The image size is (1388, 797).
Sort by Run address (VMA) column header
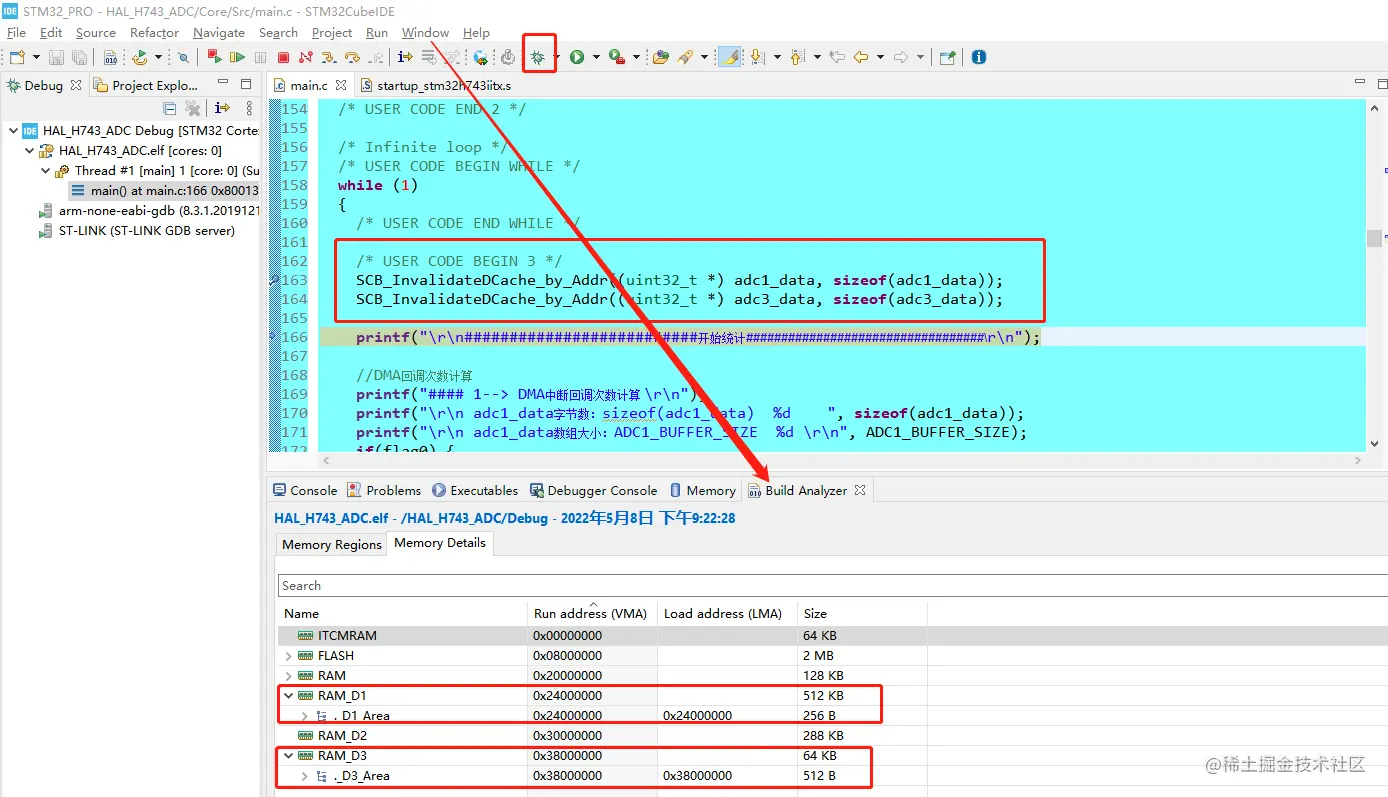click(590, 614)
